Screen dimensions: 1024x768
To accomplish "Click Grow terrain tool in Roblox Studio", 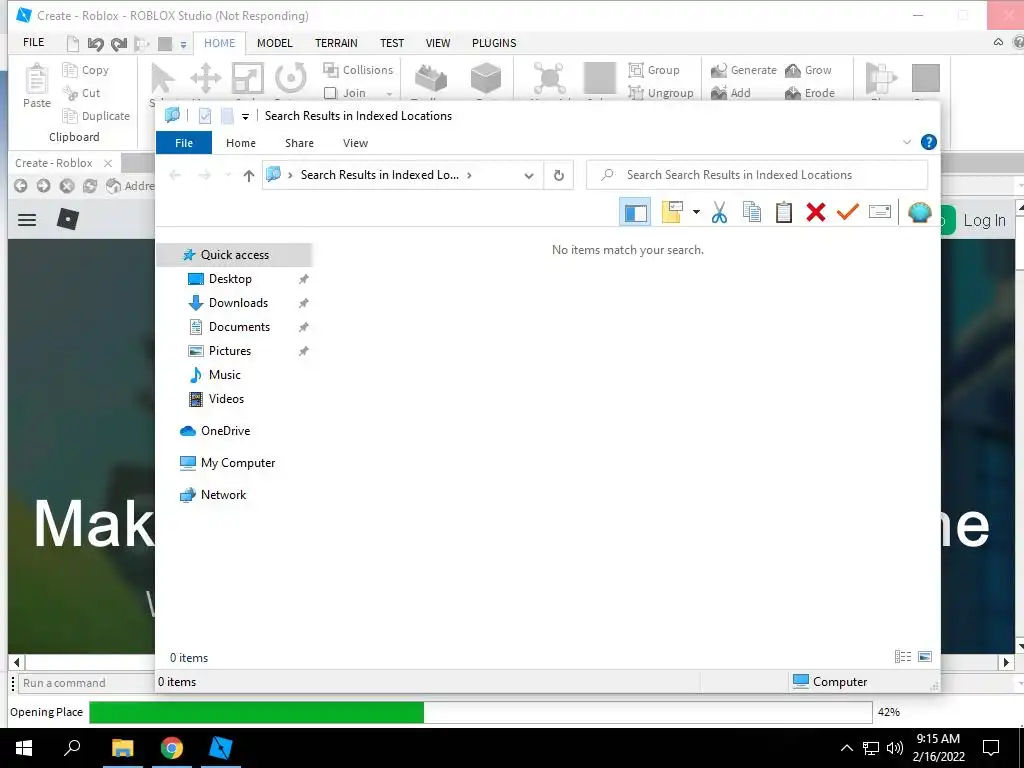I will [808, 70].
